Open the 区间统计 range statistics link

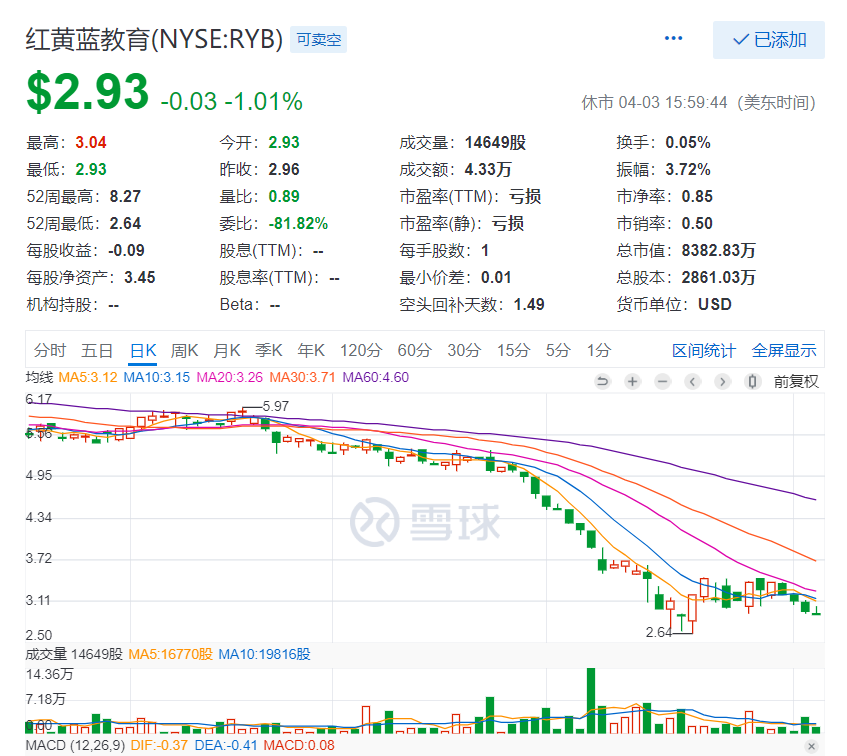click(704, 350)
